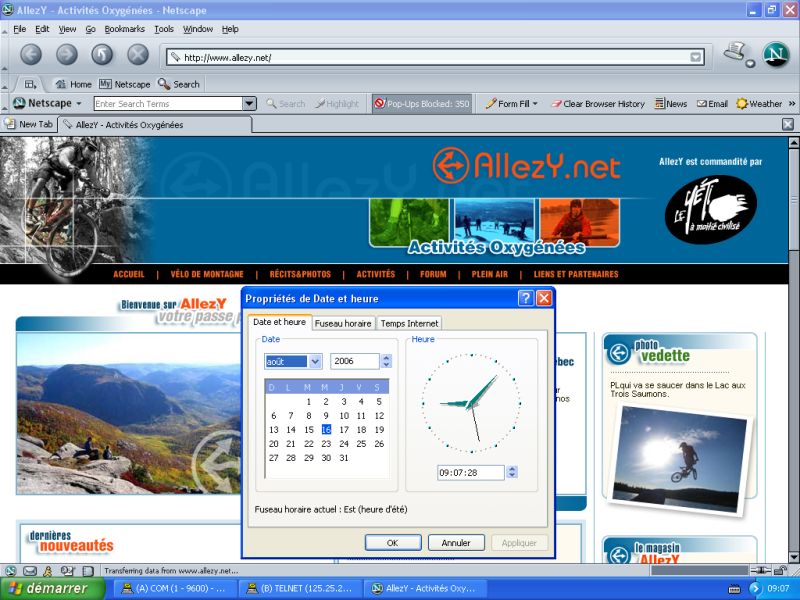This screenshot has height=600, width=800.
Task: Open the Email toolbar button
Action: [712, 104]
